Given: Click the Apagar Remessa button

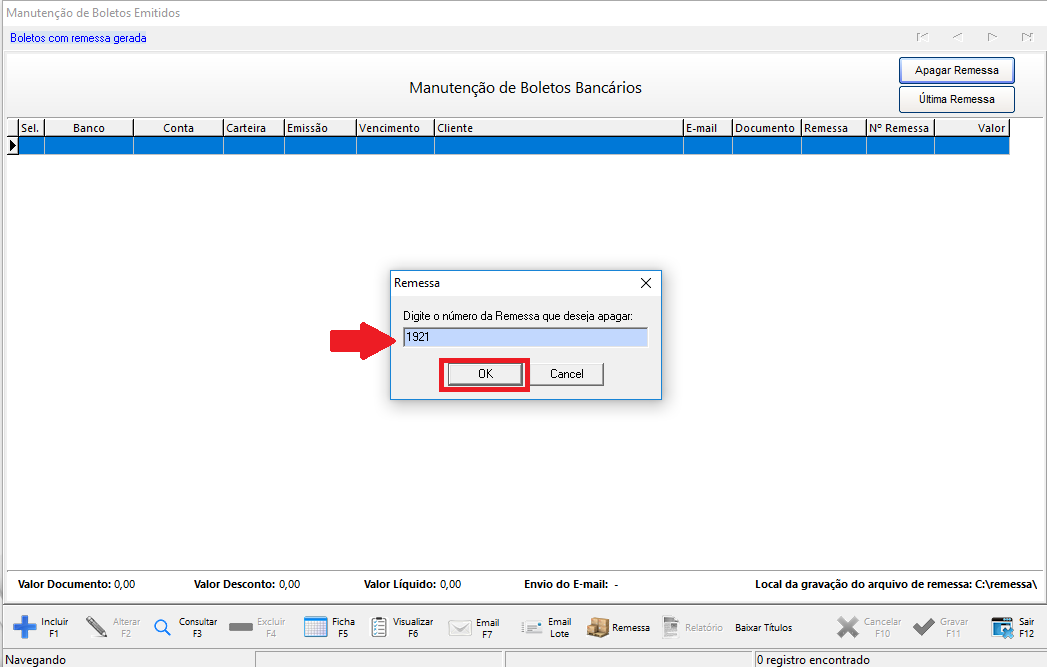Looking at the screenshot, I should [x=957, y=70].
